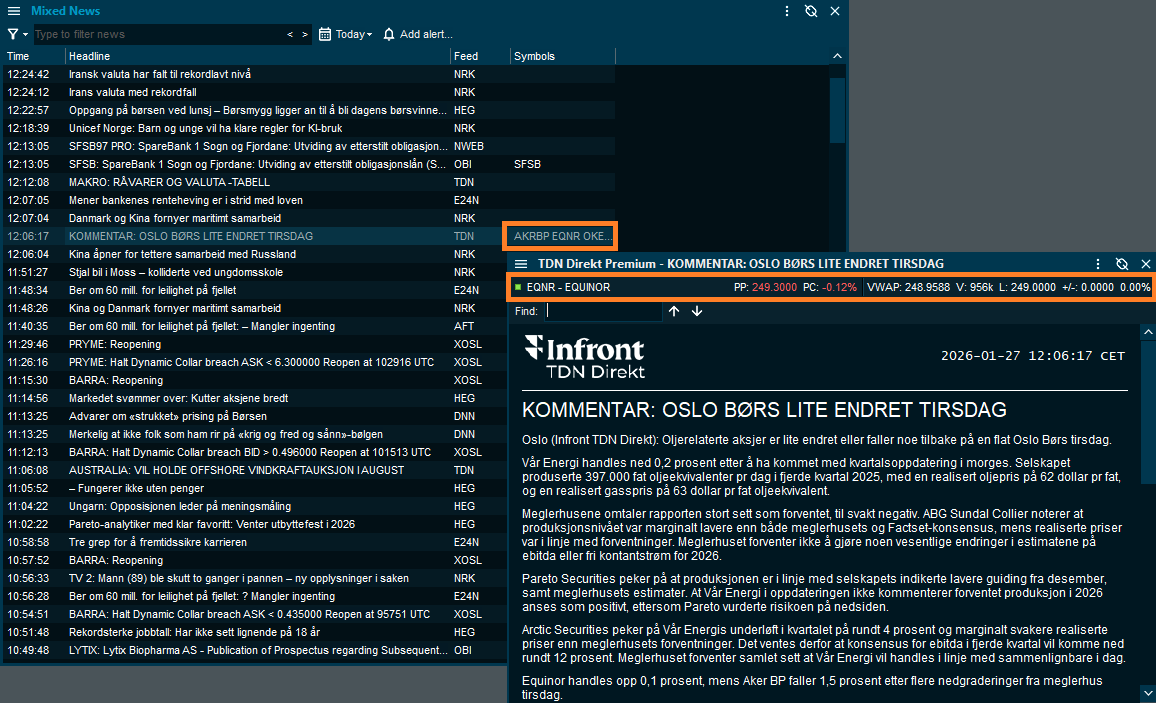Image resolution: width=1156 pixels, height=703 pixels.
Task: Collapse the news list header chevron
Action: click(x=837, y=56)
